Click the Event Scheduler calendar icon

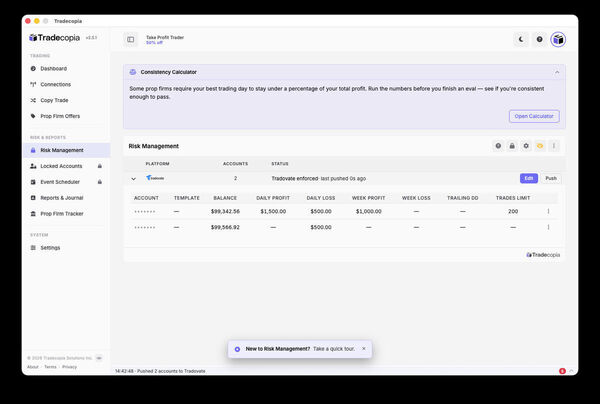(x=33, y=182)
